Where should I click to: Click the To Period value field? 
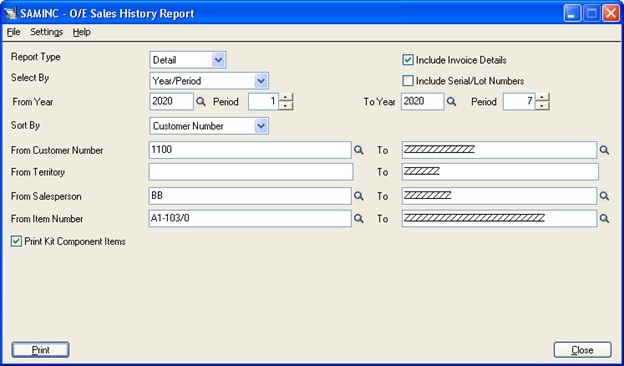click(519, 101)
